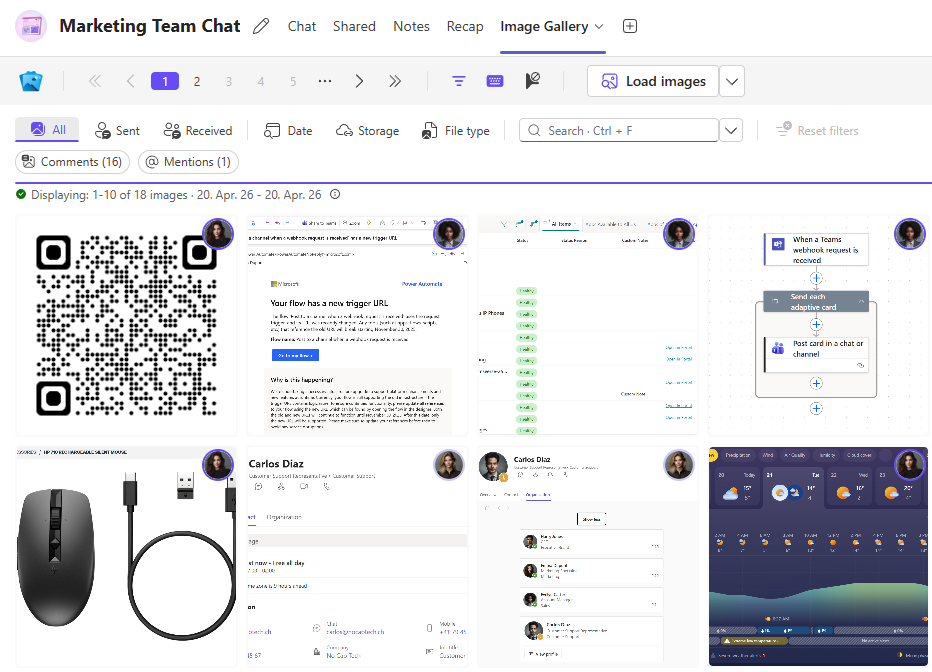This screenshot has width=932, height=672.
Task: Go to next page arrow
Action: coord(359,81)
